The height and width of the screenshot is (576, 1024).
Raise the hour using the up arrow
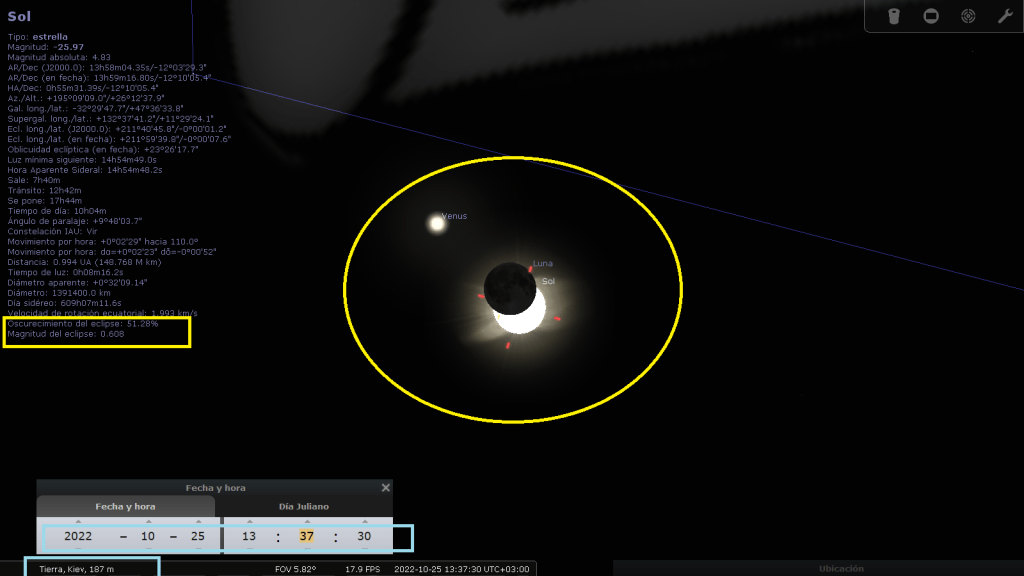[x=249, y=522]
